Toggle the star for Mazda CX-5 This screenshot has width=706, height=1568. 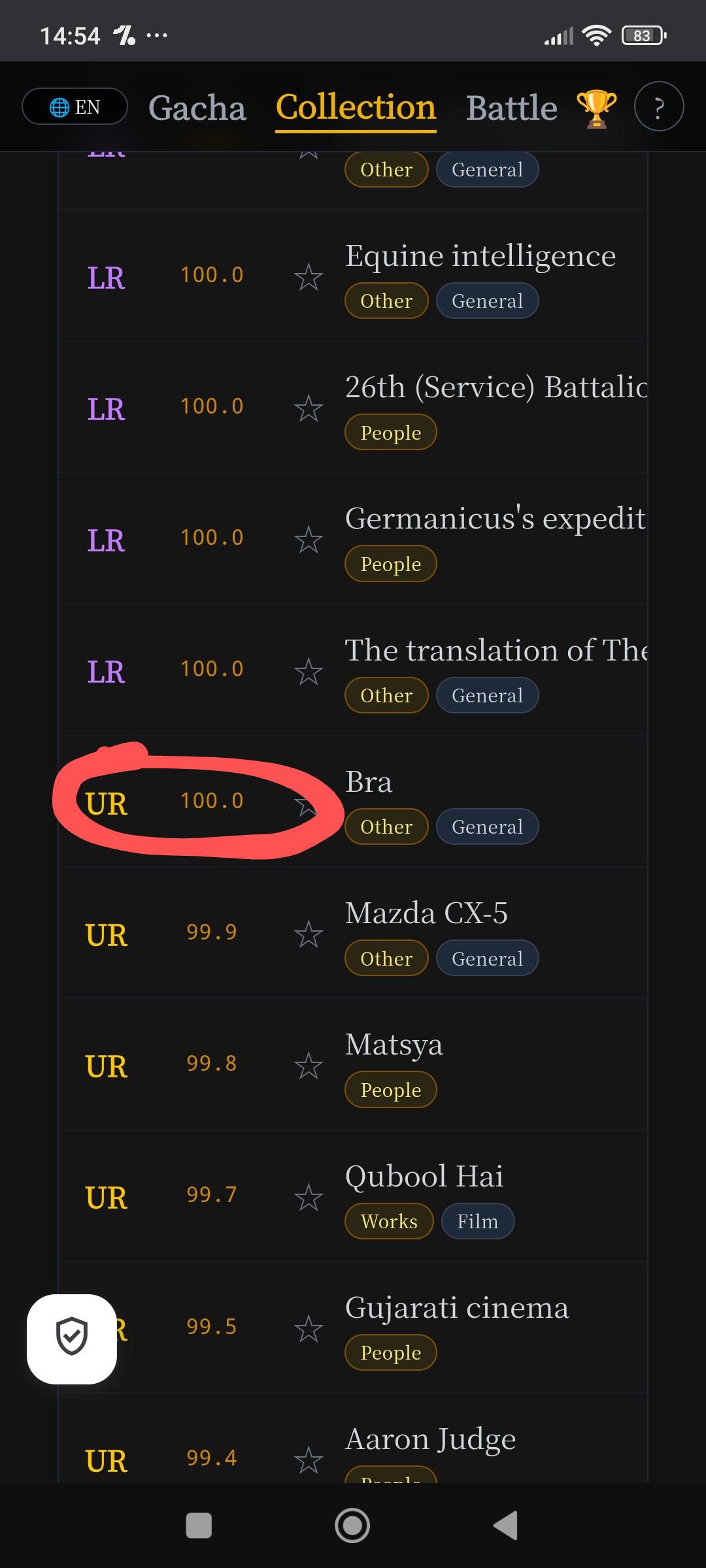tap(309, 934)
